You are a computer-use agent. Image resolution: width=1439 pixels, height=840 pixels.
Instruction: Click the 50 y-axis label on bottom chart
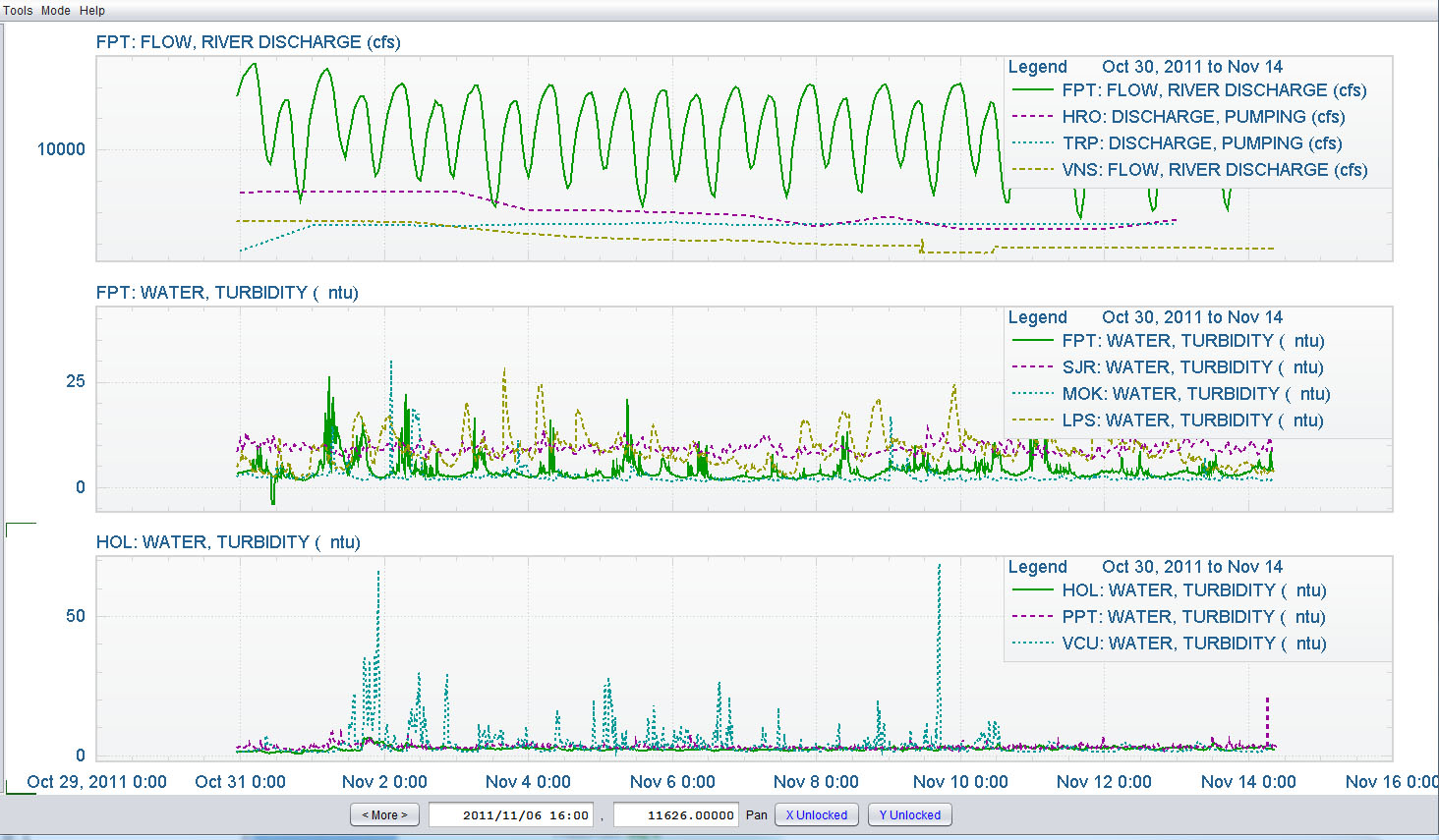coord(76,616)
